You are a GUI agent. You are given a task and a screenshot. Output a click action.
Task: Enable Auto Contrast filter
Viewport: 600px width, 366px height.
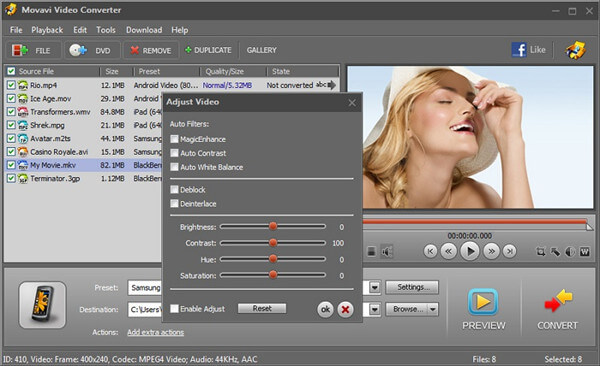174,153
